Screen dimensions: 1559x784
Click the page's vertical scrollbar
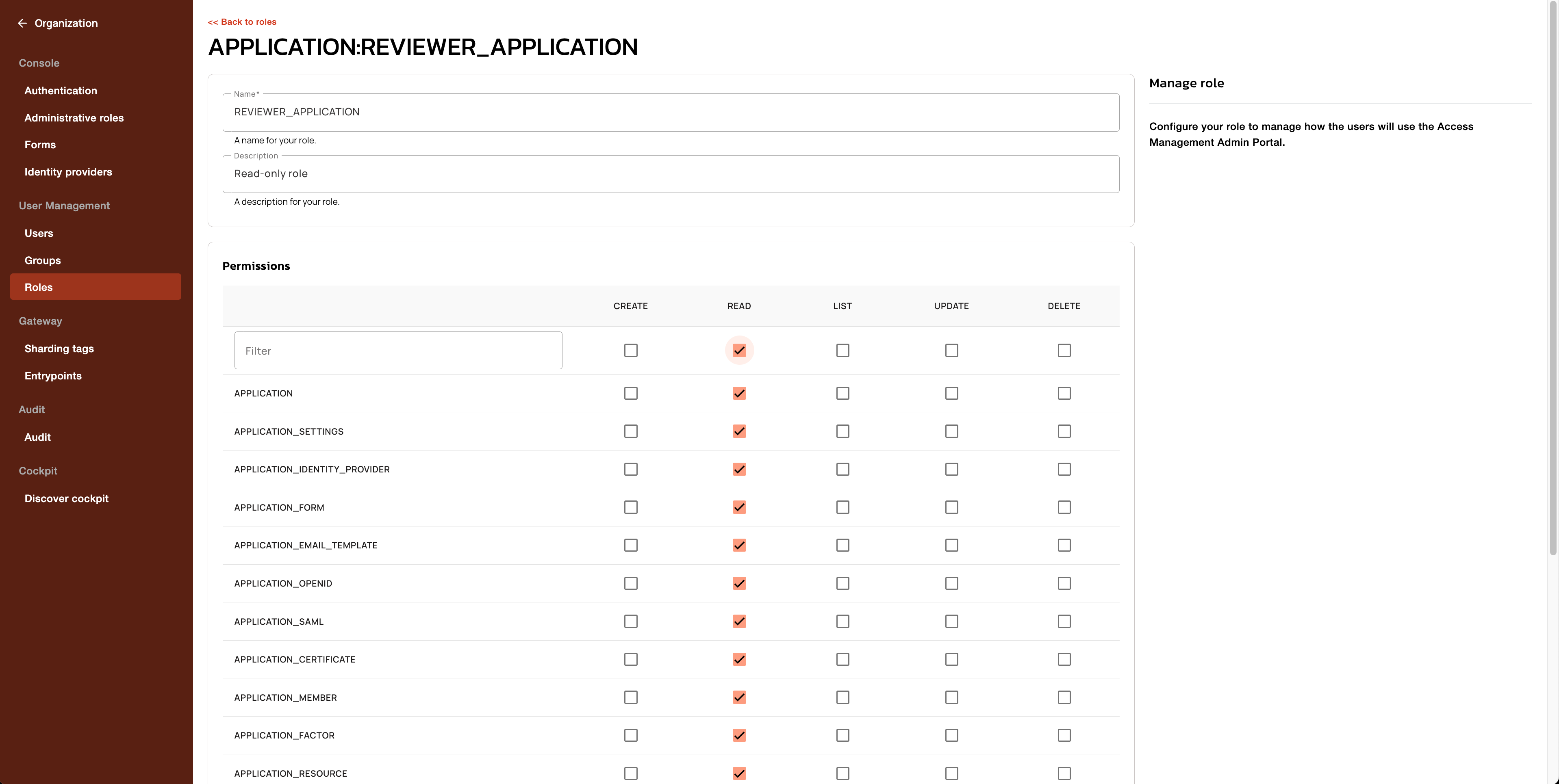[1553, 278]
